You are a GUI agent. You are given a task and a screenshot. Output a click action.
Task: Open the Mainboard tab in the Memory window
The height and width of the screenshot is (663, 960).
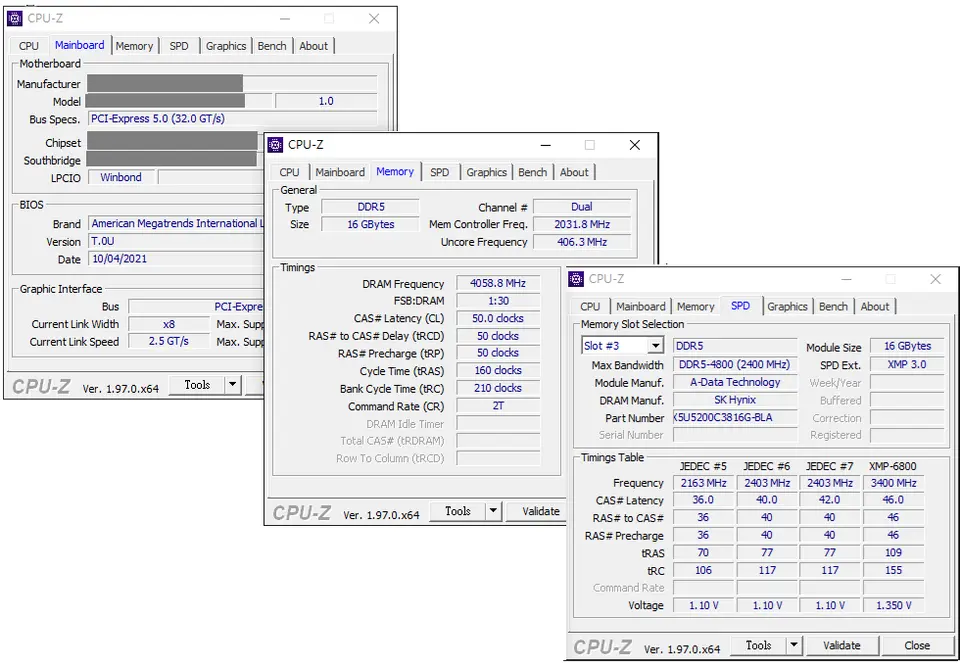tap(339, 171)
